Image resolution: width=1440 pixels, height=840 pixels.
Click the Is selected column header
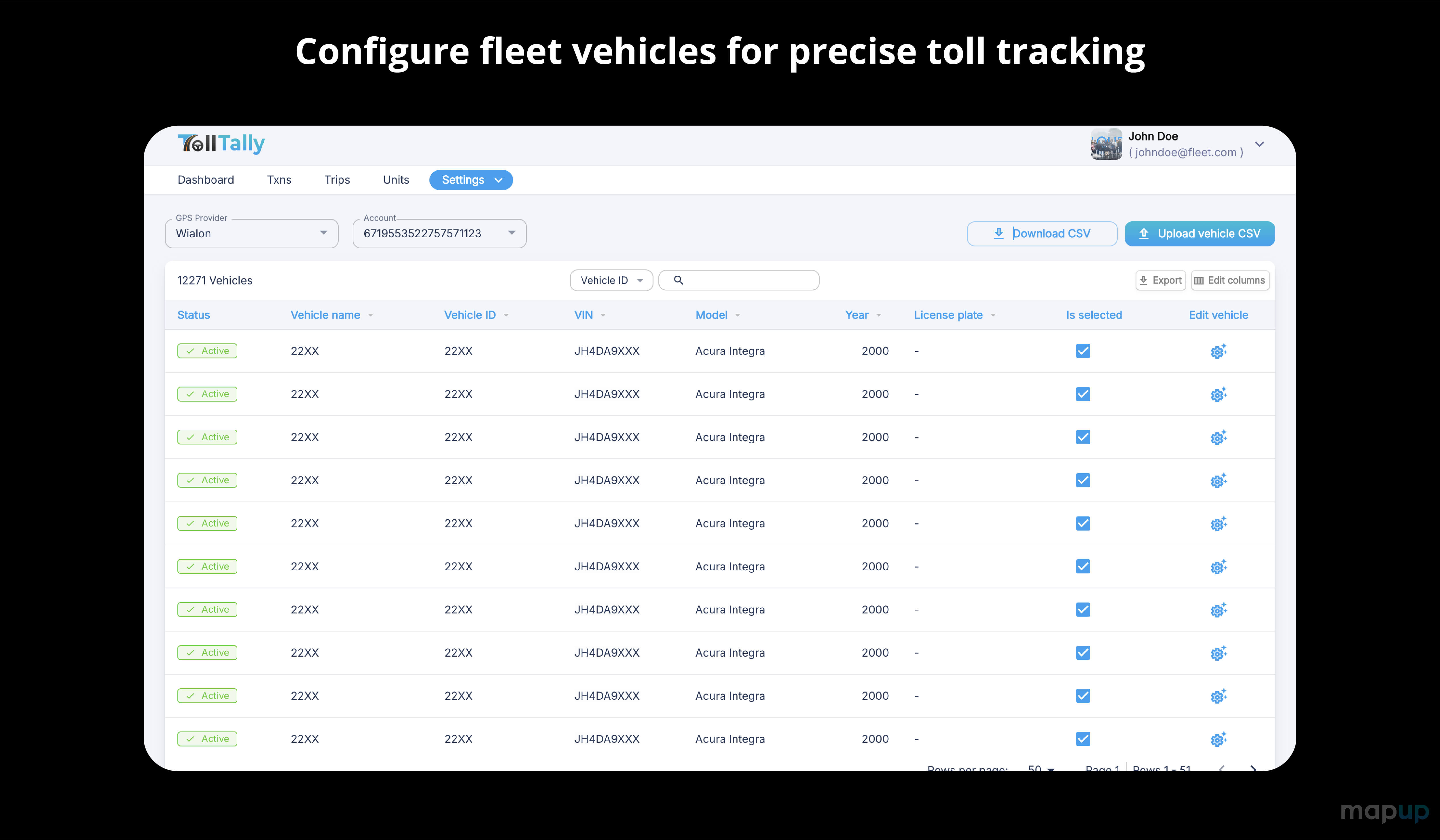click(1094, 315)
